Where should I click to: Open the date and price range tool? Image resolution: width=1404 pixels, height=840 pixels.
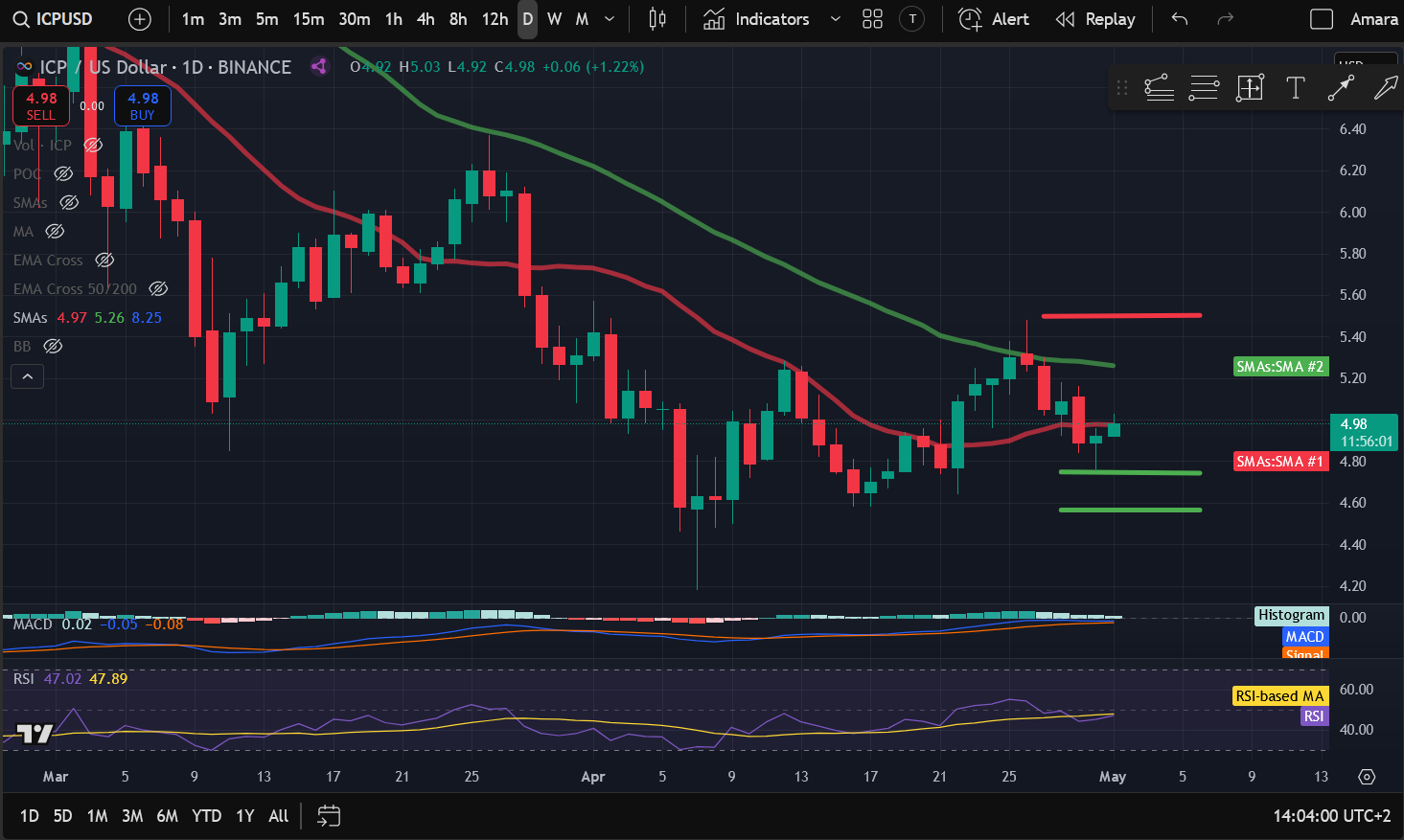tap(1250, 87)
